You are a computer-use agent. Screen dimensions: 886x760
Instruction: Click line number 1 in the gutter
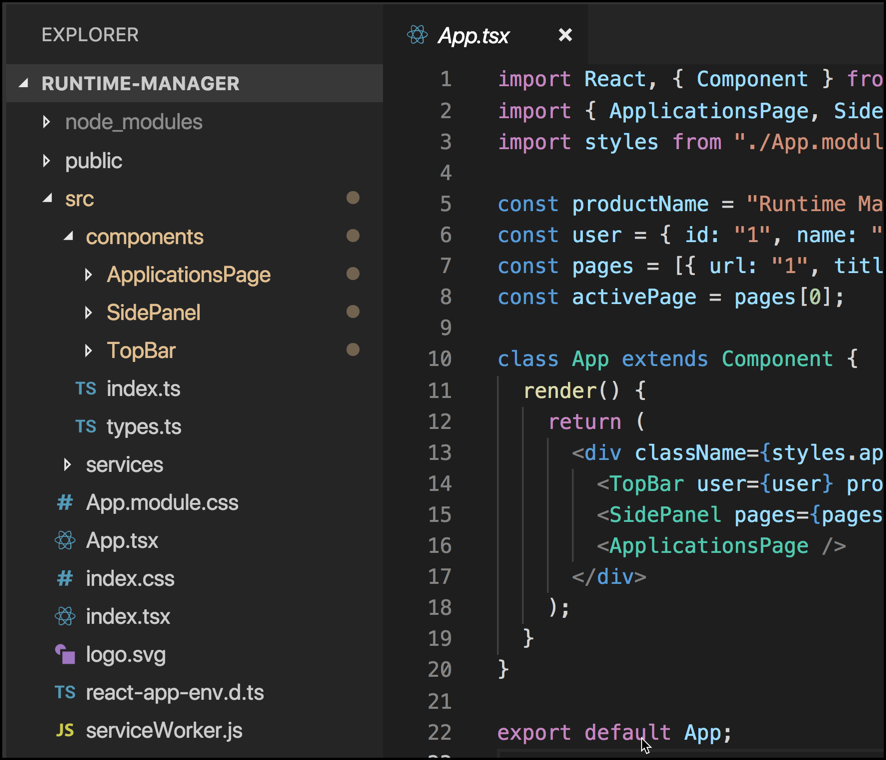click(446, 79)
